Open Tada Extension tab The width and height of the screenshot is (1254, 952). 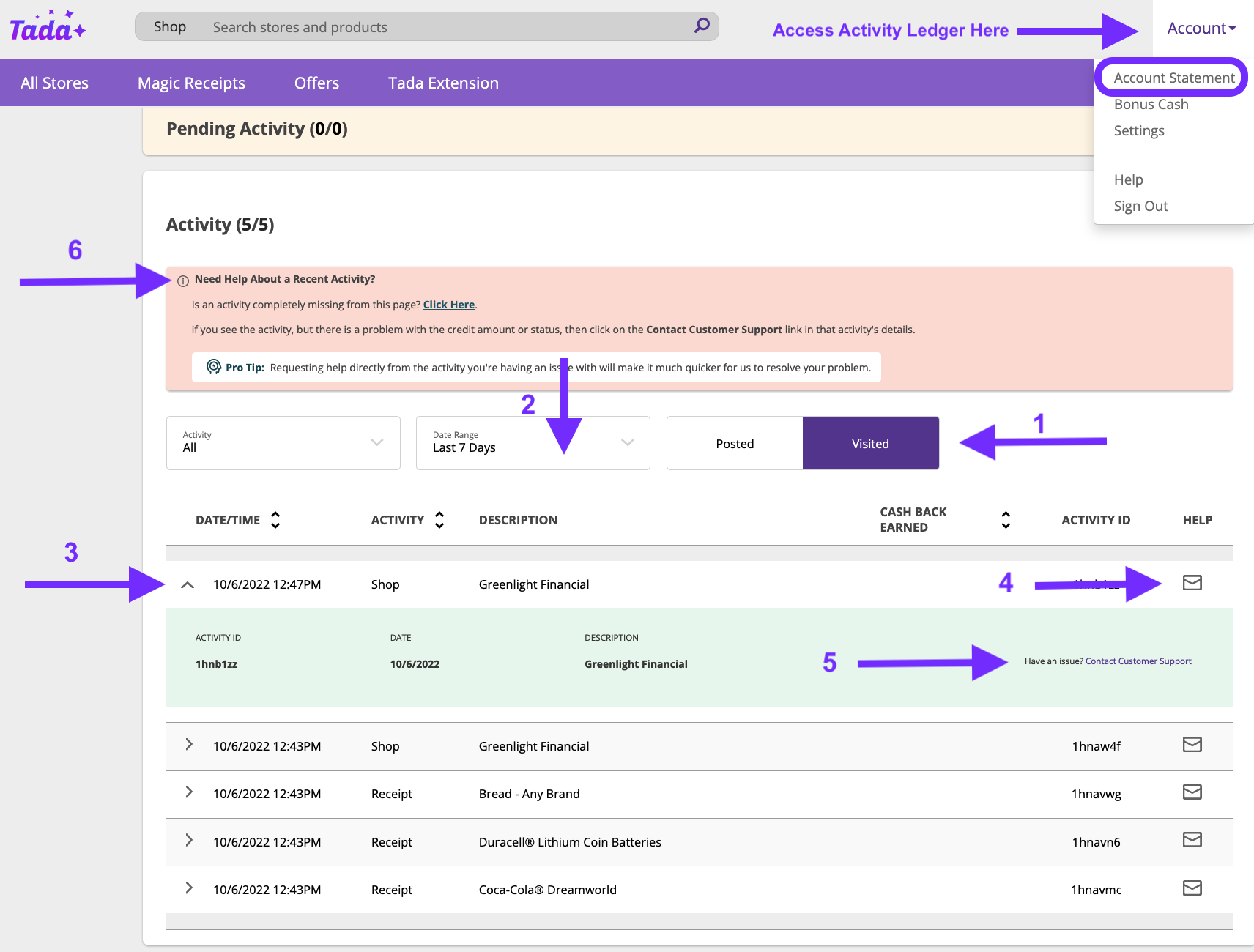pos(443,83)
